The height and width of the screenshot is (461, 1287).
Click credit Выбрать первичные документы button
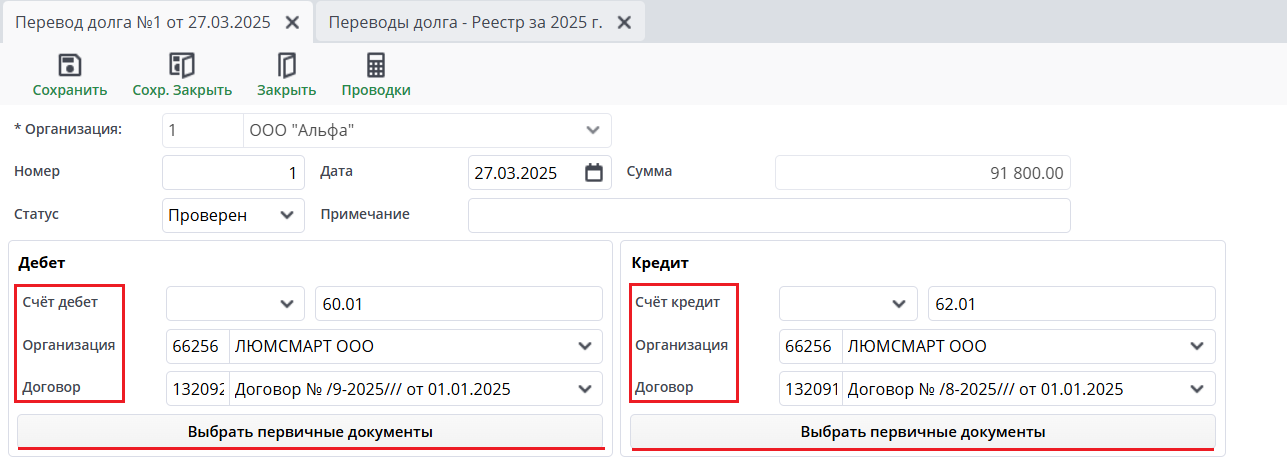pyautogui.click(x=922, y=432)
